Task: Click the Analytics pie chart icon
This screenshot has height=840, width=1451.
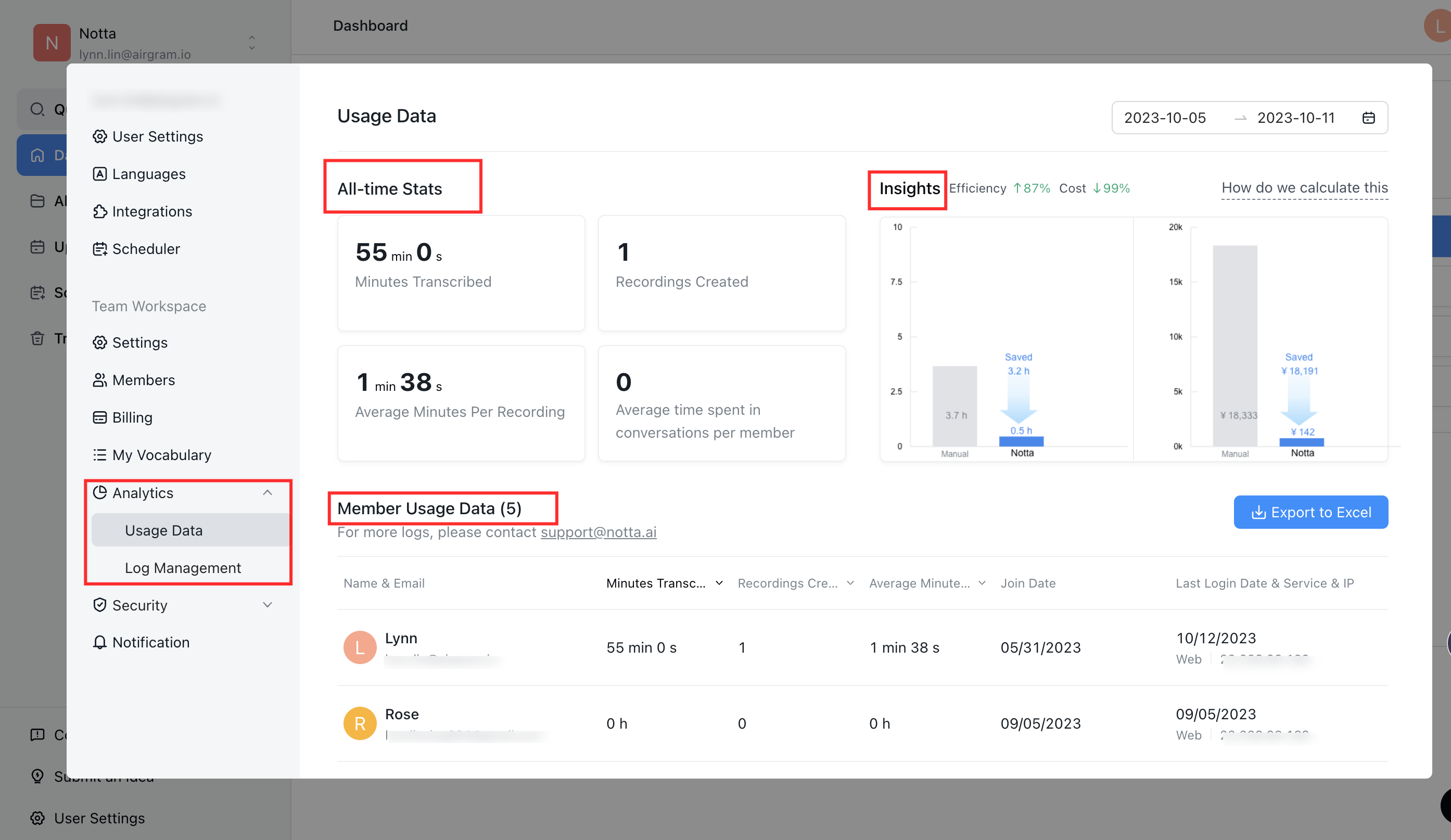Action: [x=100, y=492]
